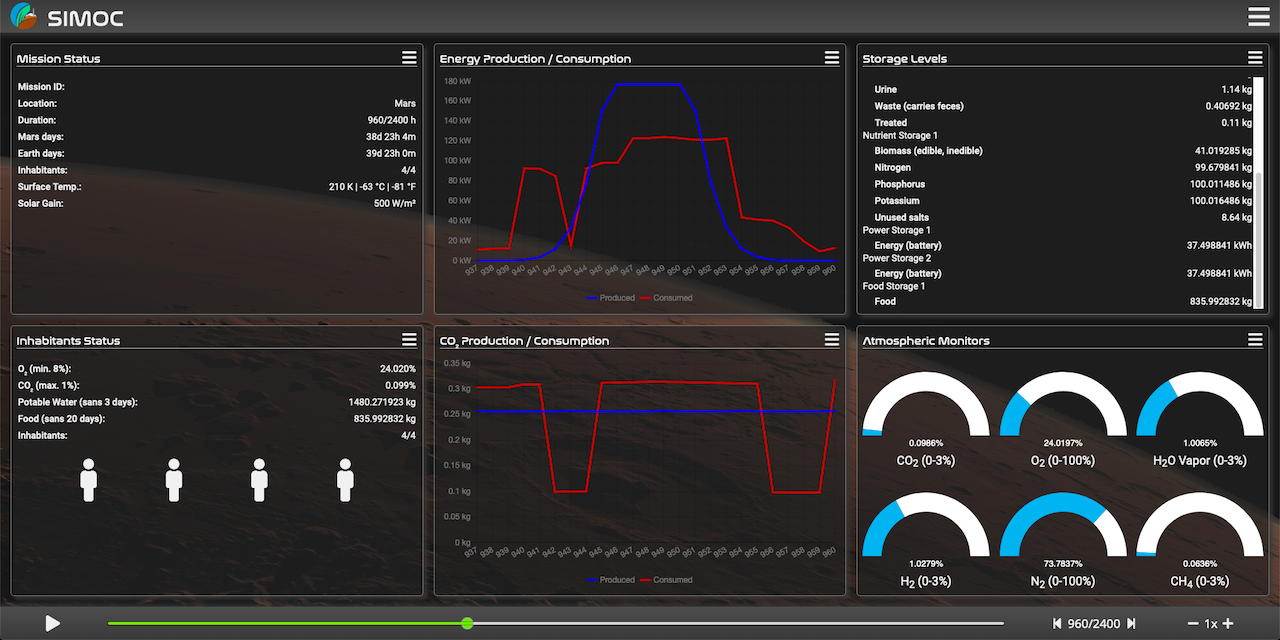Toggle the Produced series in CO2 chart legend
This screenshot has width=1280, height=640.
610,580
